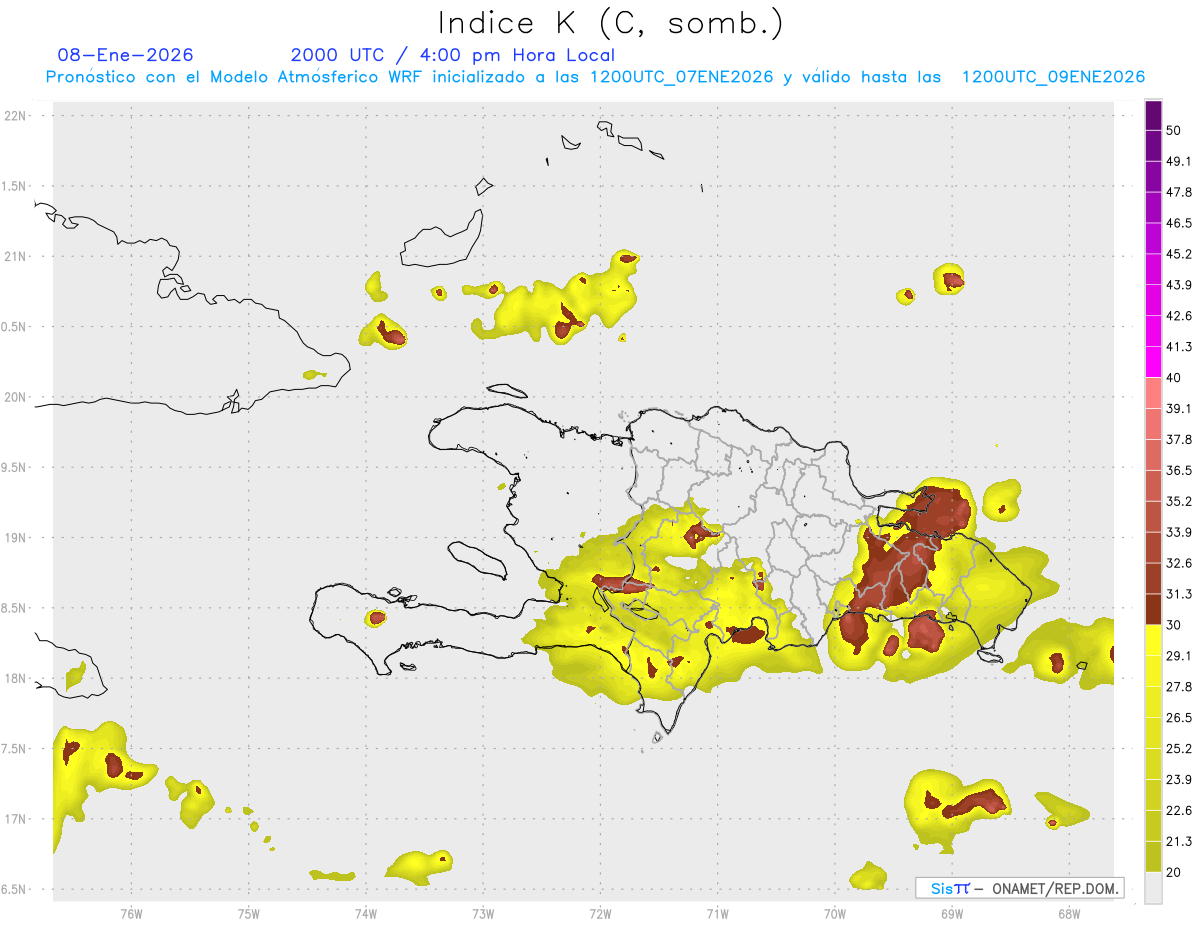
Task: Click the magenta color band between 40 and 41.3
Action: click(1154, 361)
